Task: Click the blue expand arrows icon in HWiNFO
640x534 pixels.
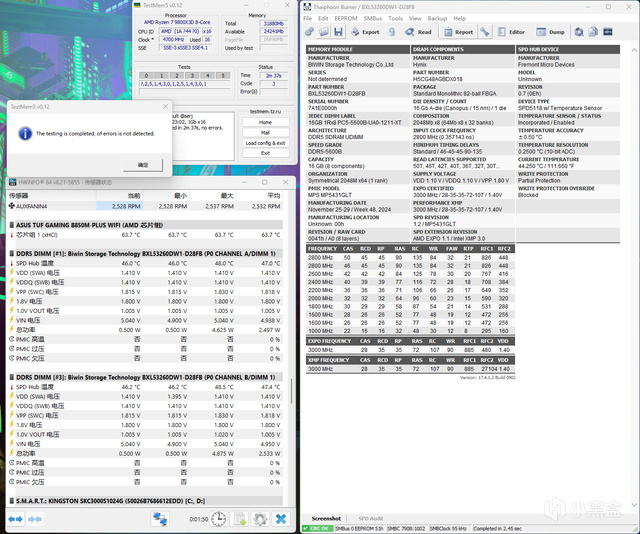Action: pos(15,519)
